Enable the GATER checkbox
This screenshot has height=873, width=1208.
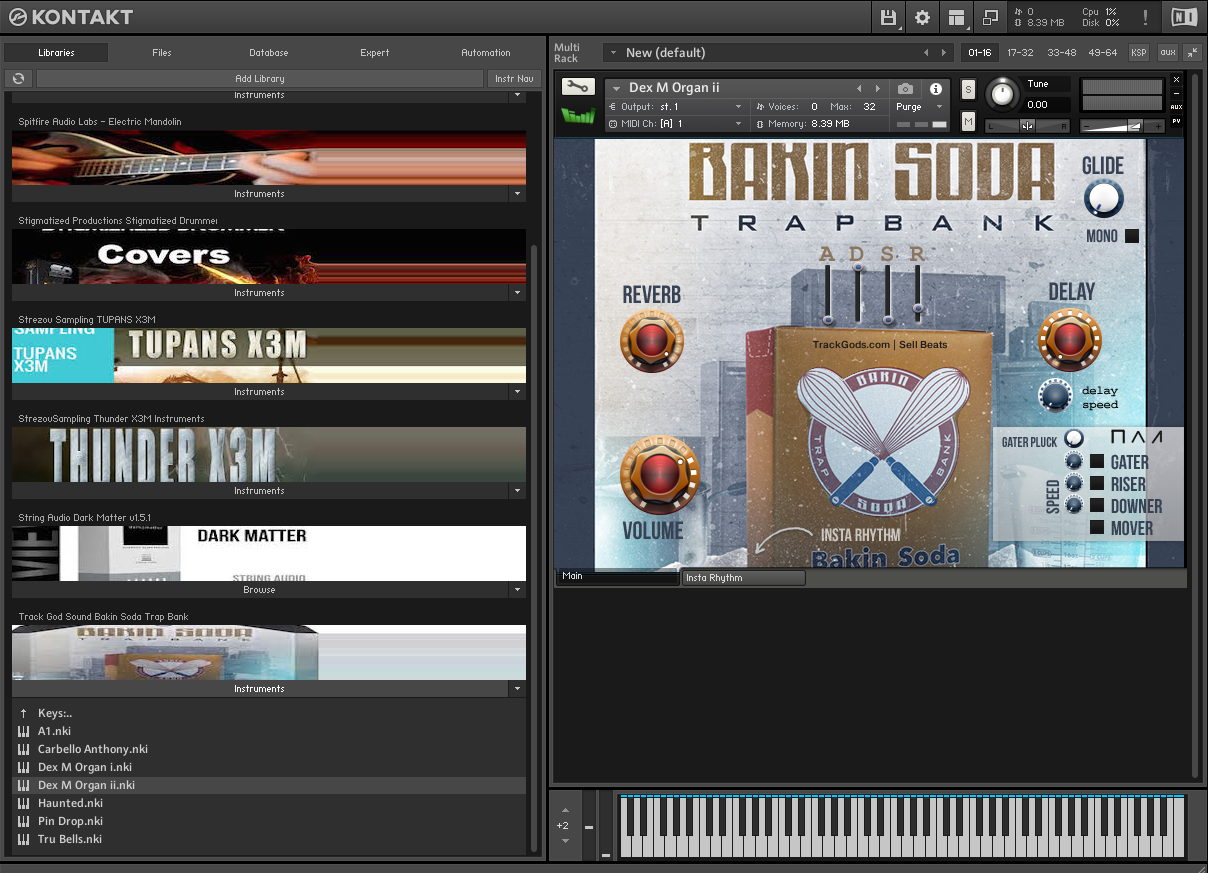[x=1097, y=461]
